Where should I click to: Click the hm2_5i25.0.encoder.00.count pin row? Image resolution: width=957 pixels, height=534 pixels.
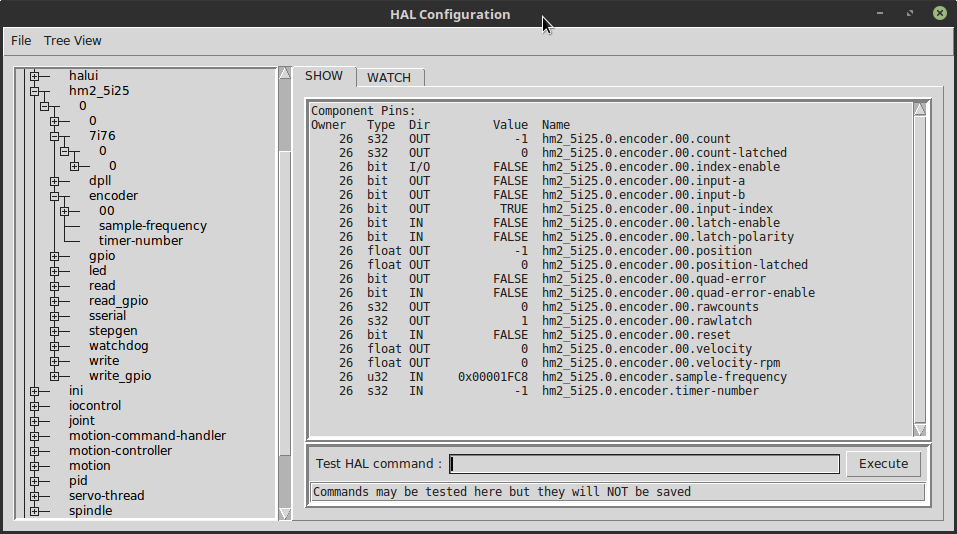pos(521,139)
